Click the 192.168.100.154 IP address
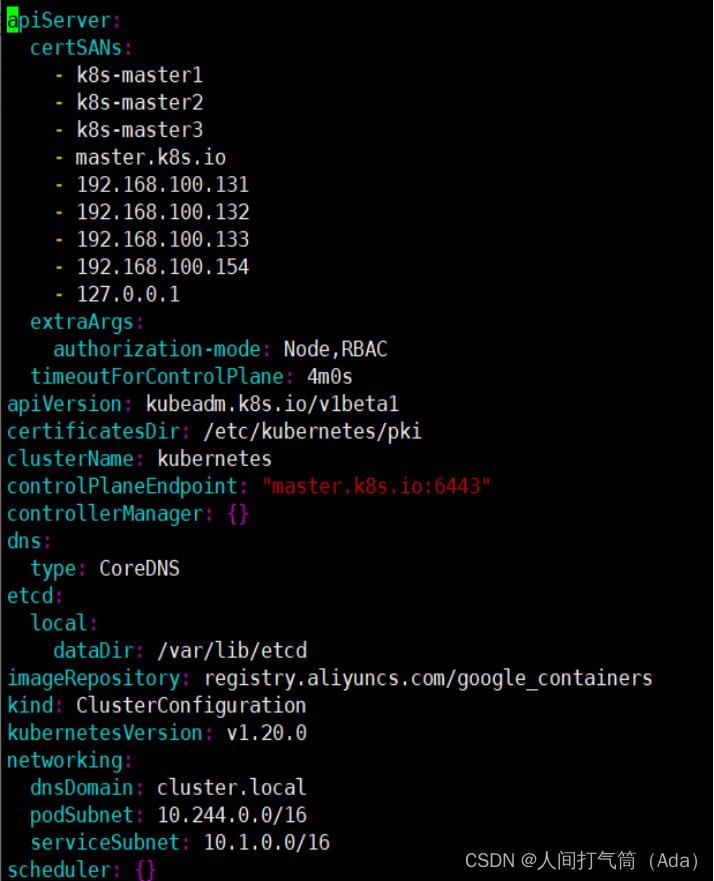This screenshot has width=714, height=881. pos(162,267)
